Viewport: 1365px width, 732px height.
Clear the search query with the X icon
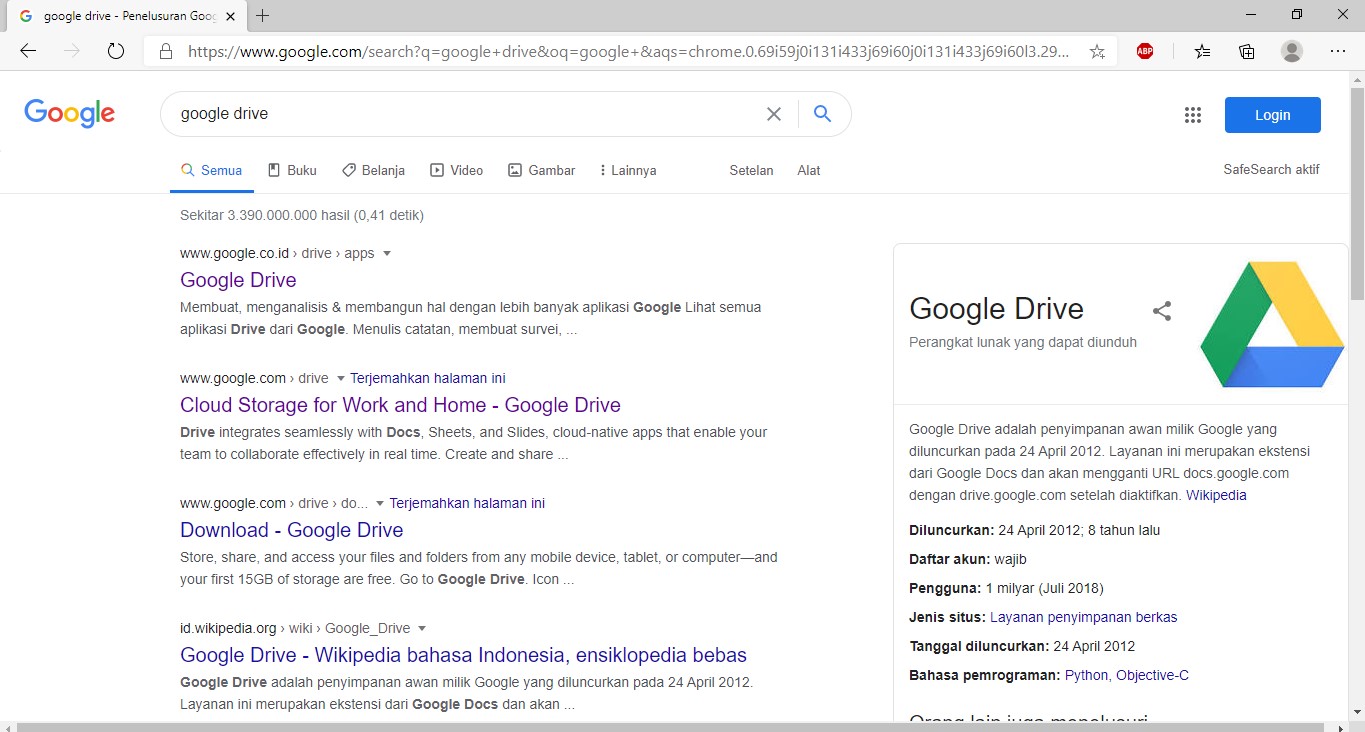pyautogui.click(x=774, y=114)
